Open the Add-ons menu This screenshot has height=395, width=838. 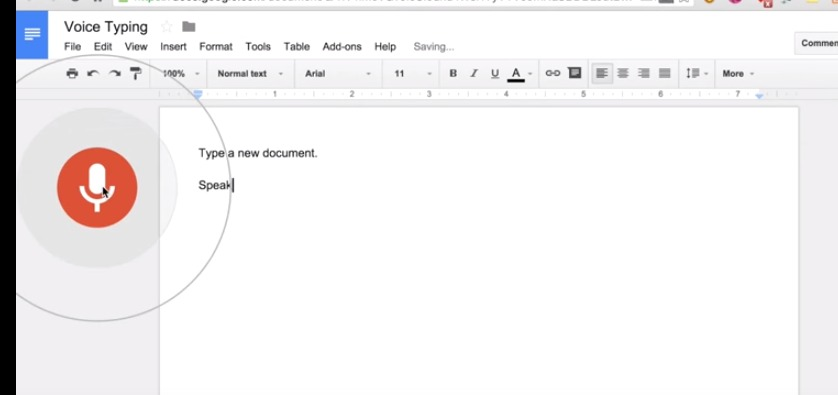pos(342,47)
